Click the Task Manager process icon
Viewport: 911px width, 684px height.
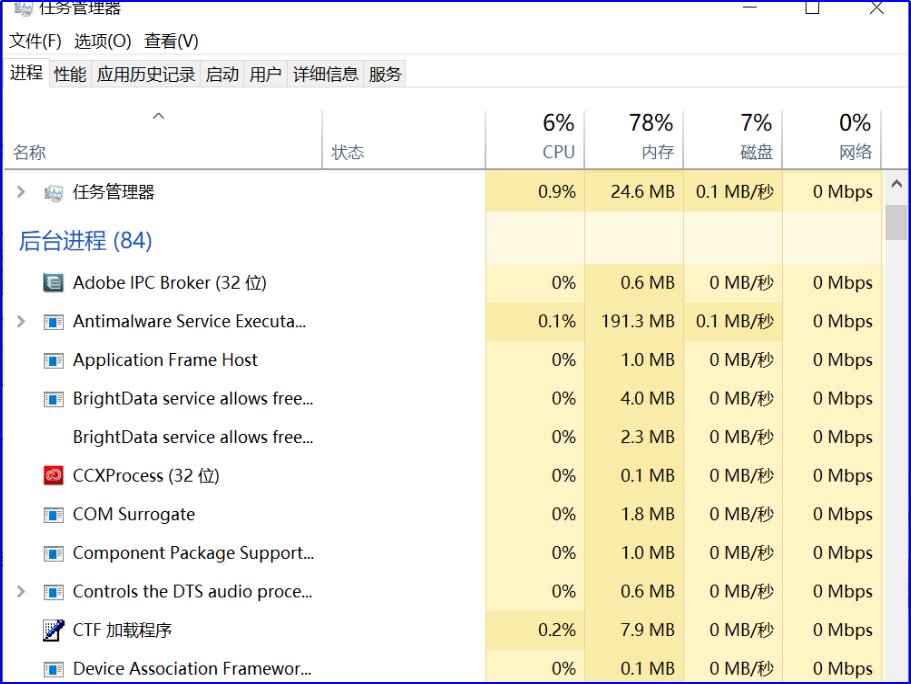coord(54,192)
